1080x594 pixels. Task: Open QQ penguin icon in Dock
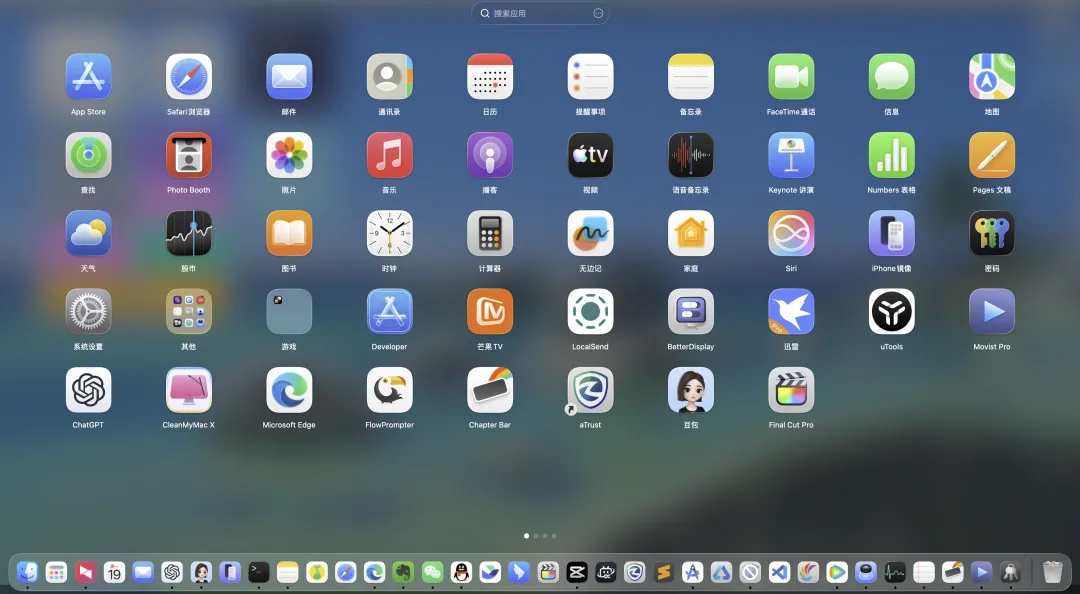[x=461, y=572]
